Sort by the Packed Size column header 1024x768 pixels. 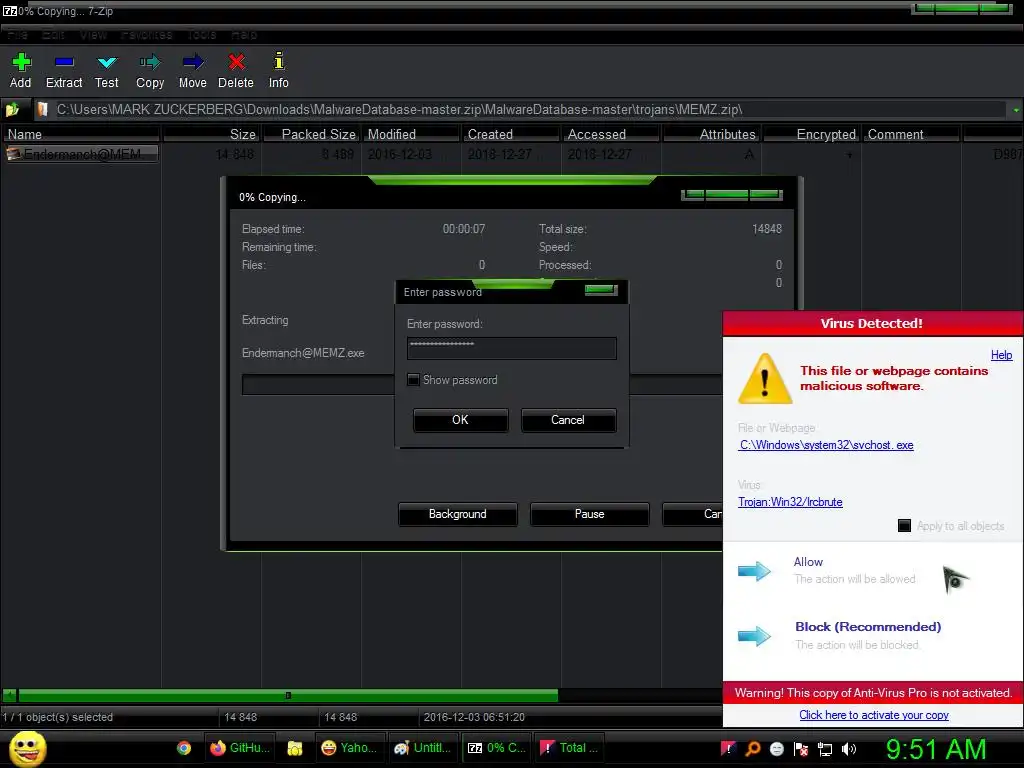312,134
